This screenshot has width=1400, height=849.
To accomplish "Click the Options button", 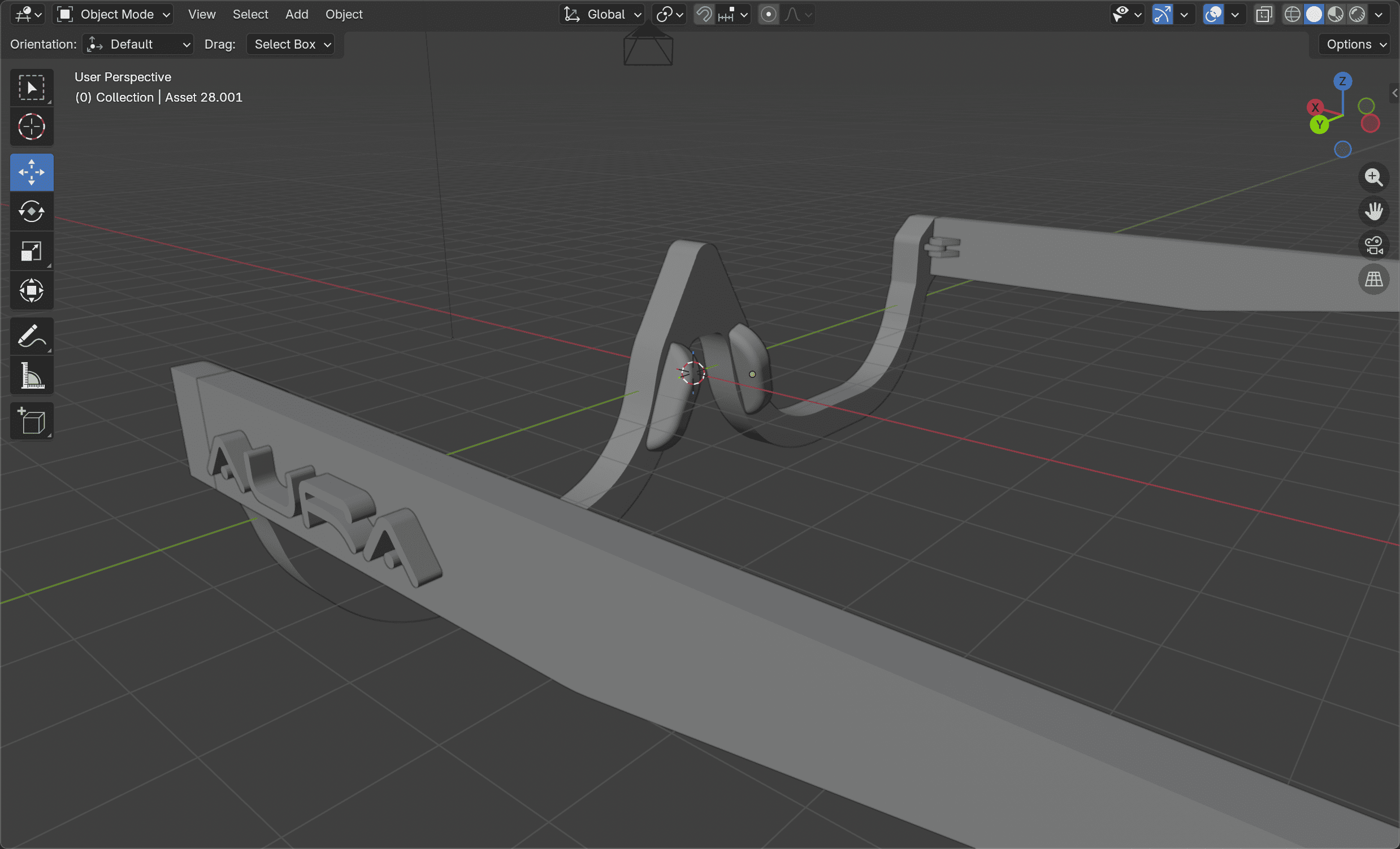I will pos(1355,44).
